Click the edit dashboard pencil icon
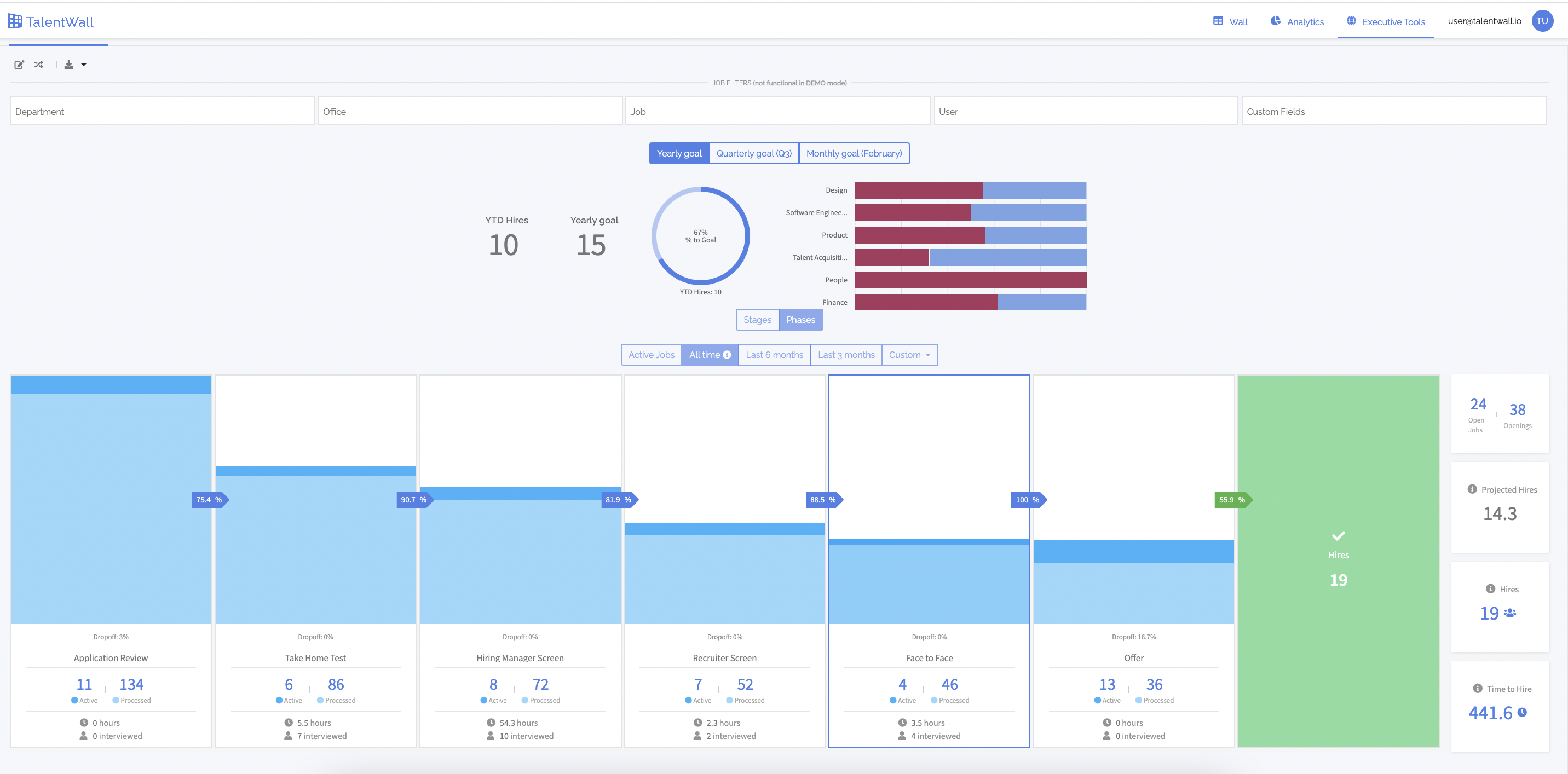 click(x=19, y=65)
